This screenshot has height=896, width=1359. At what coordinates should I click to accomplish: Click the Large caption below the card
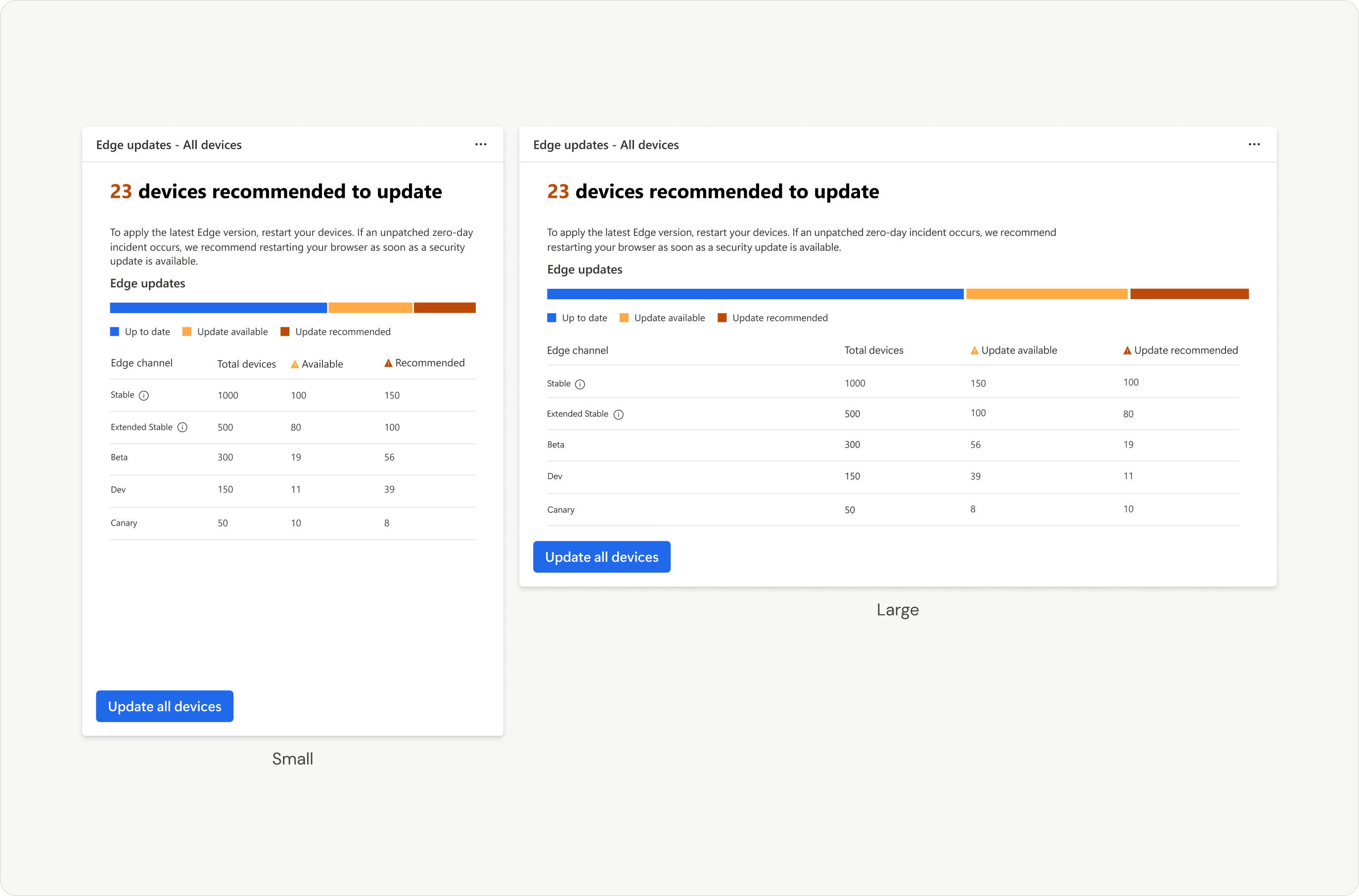[897, 610]
